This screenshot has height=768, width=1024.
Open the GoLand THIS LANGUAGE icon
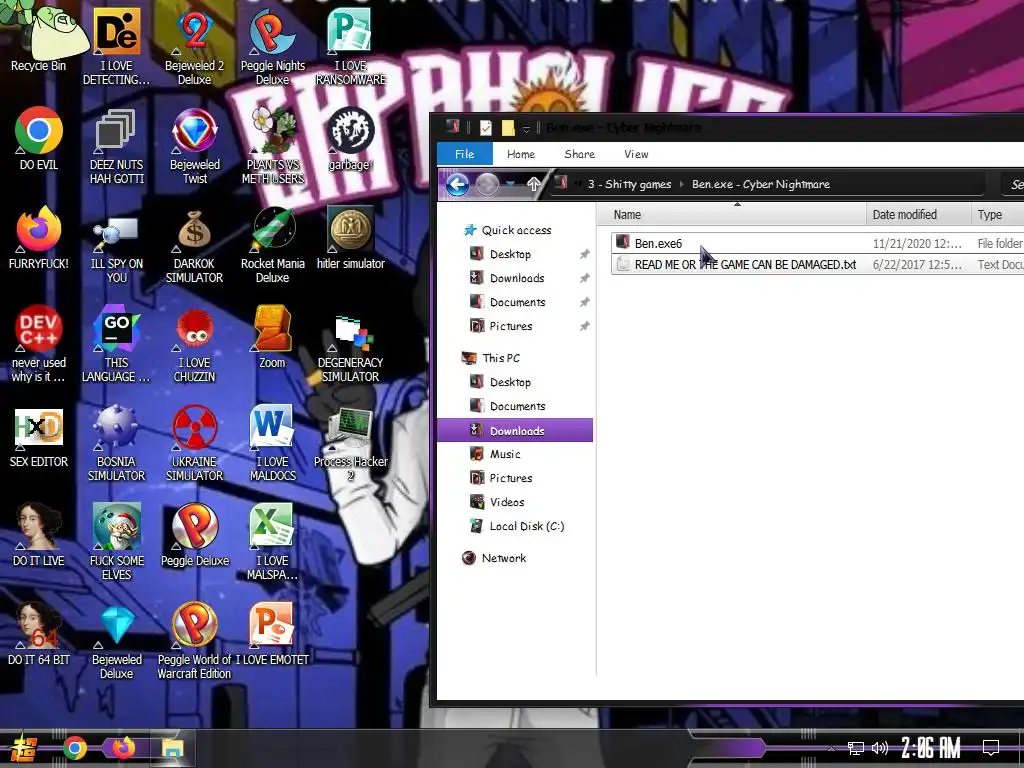116,344
